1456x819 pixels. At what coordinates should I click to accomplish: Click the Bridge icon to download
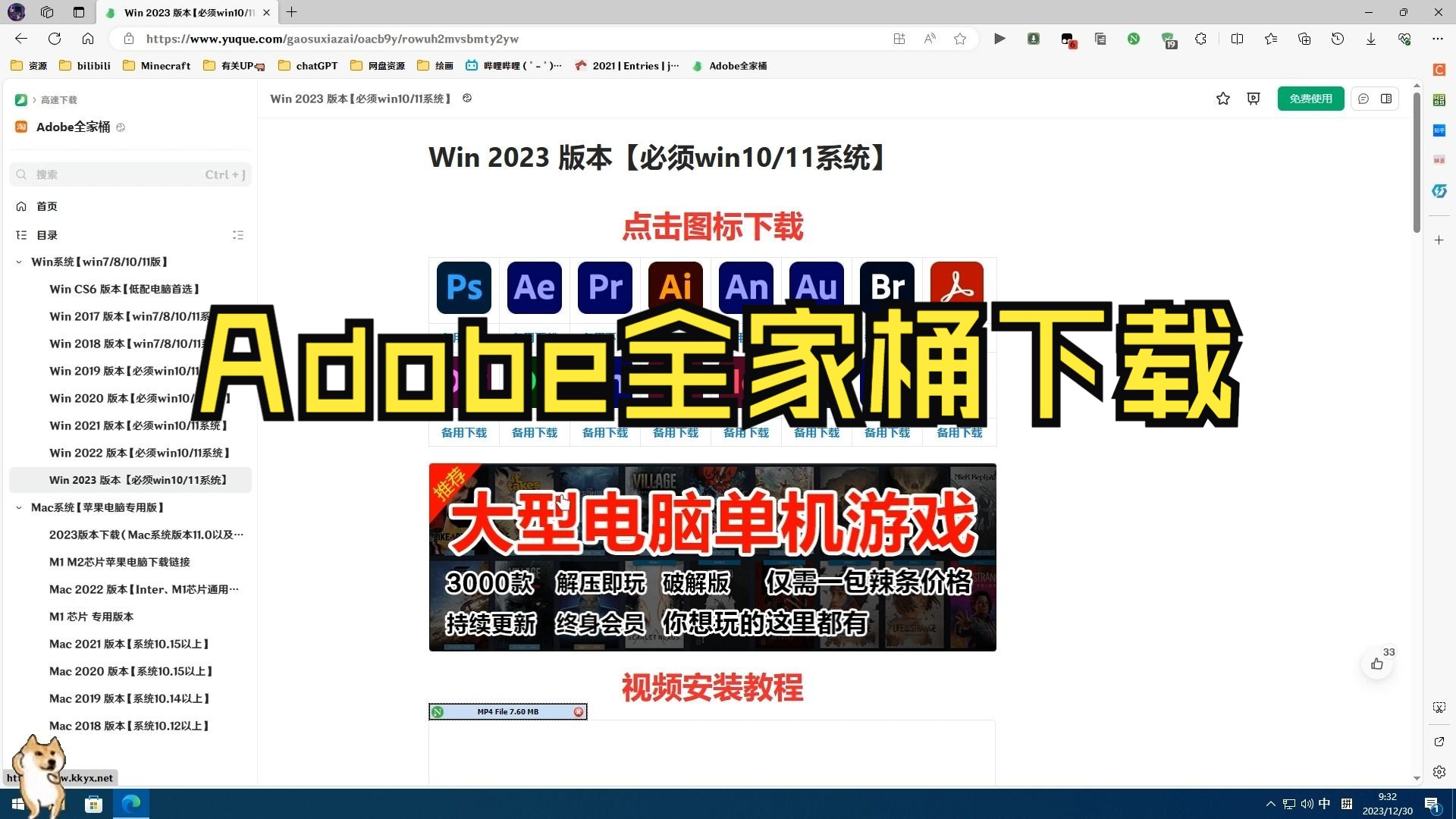click(x=886, y=287)
